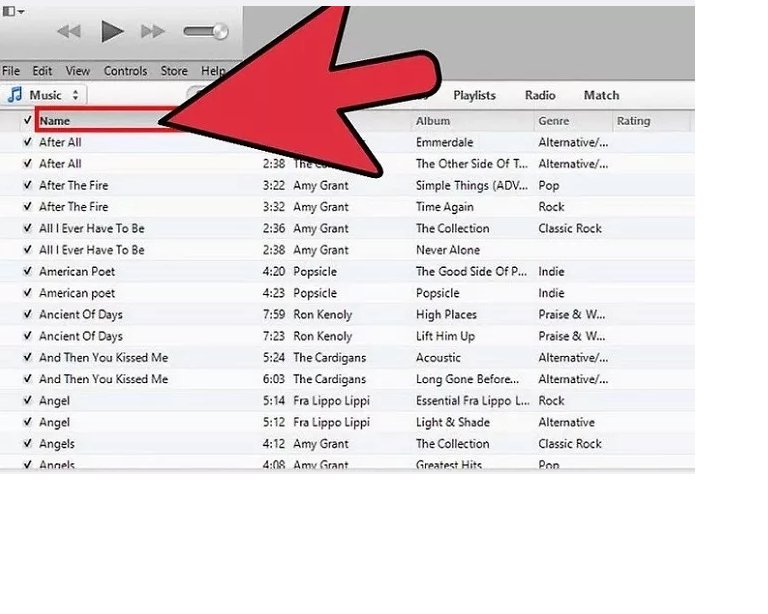The image size is (768, 614).
Task: Click the blue music note icon
Action: click(14, 95)
